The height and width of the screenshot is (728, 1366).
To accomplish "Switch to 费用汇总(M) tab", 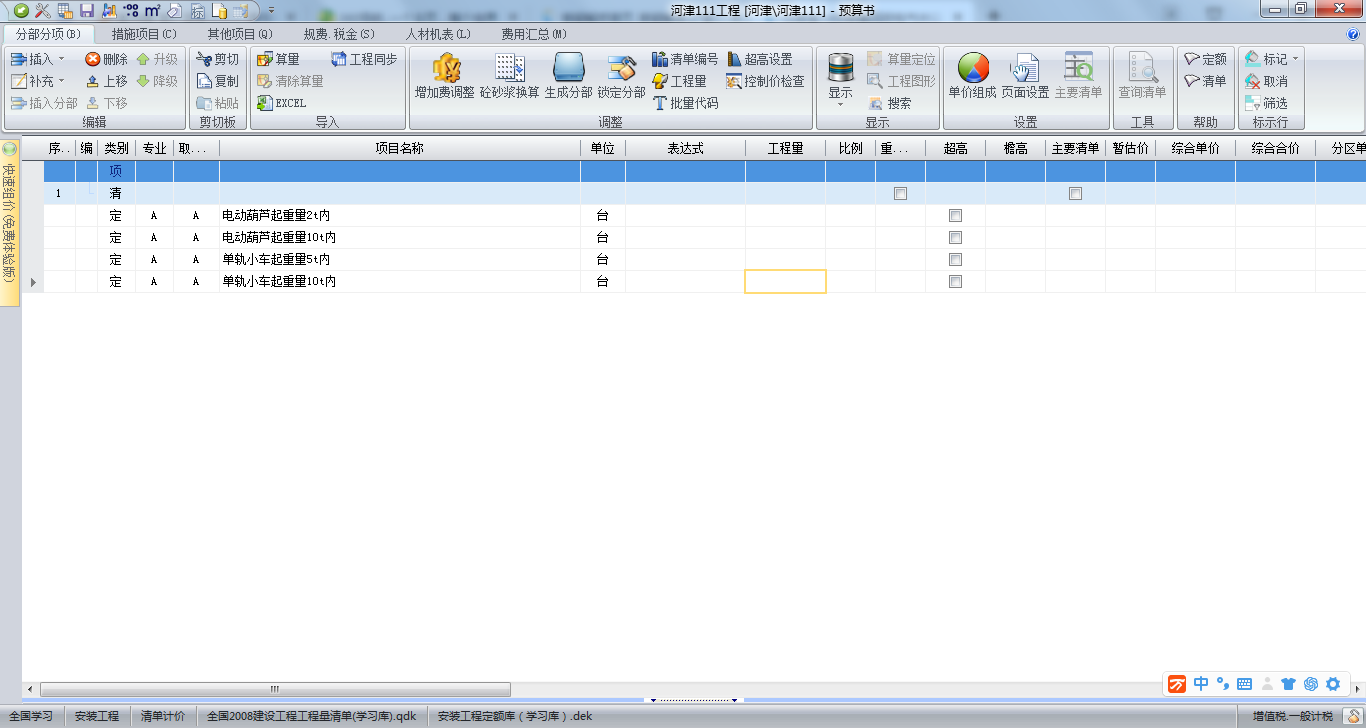I will pyautogui.click(x=534, y=34).
